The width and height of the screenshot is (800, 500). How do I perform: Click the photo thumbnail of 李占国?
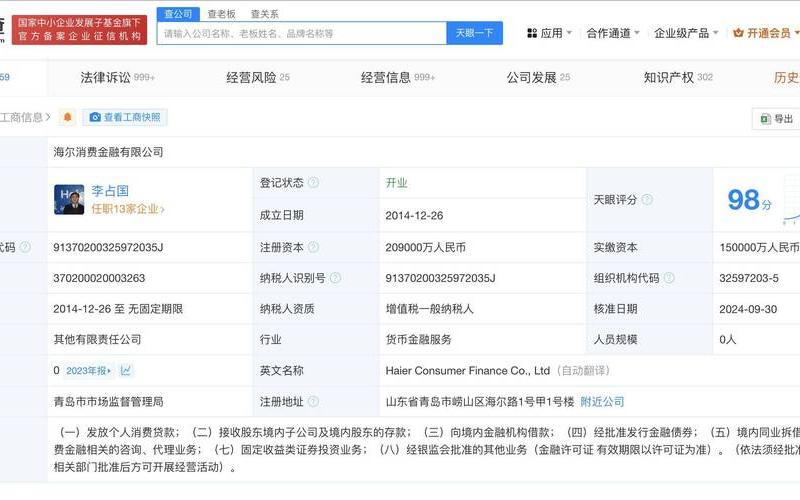click(69, 199)
